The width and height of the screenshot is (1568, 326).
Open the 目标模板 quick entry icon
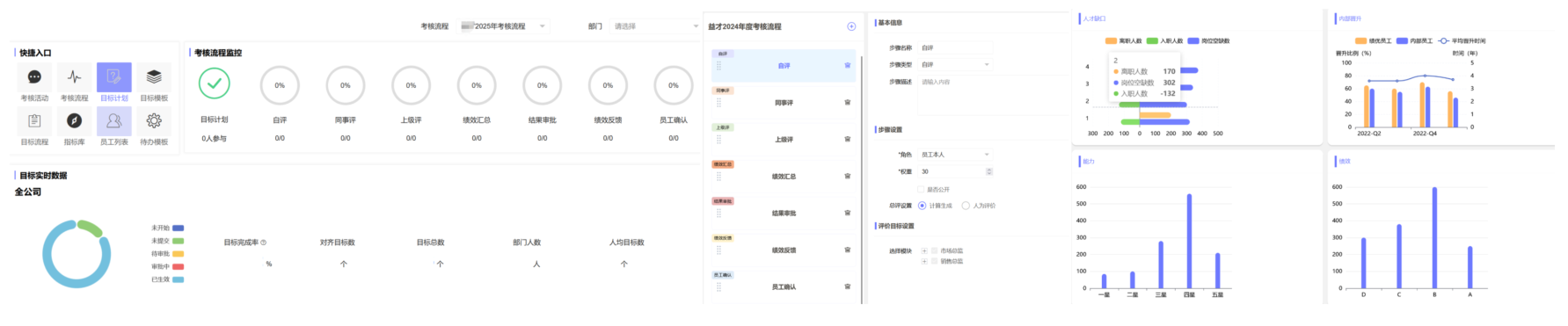(x=154, y=77)
